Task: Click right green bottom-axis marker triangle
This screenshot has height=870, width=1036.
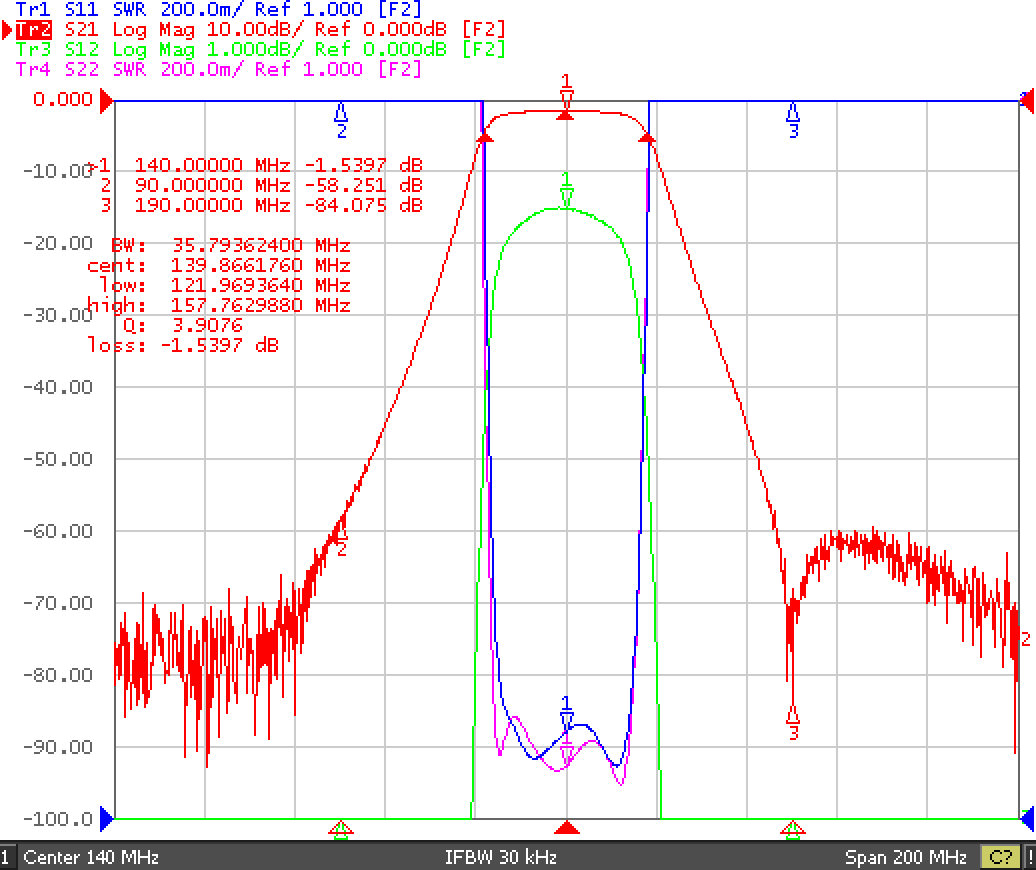Action: pyautogui.click(x=793, y=830)
